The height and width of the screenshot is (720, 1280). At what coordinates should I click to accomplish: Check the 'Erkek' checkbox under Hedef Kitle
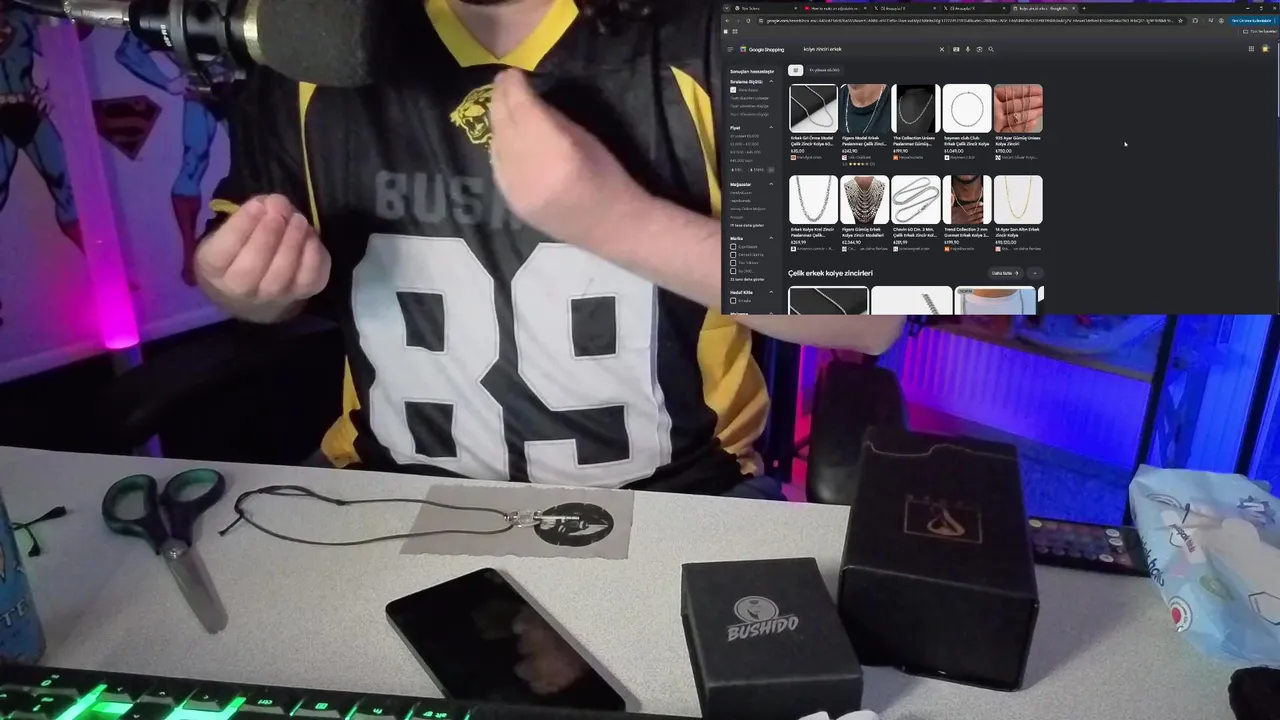(733, 300)
